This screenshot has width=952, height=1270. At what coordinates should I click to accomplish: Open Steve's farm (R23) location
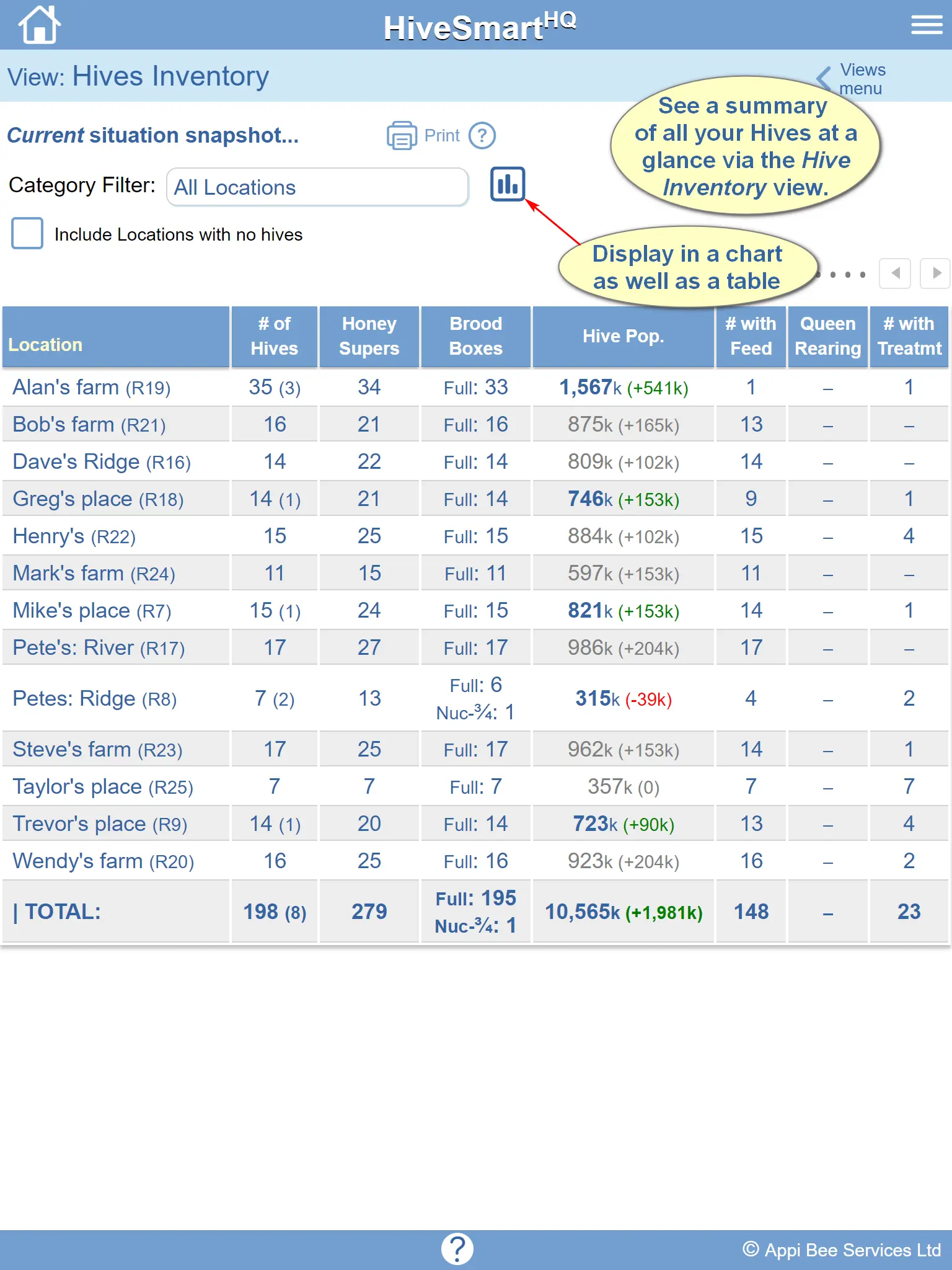point(97,750)
